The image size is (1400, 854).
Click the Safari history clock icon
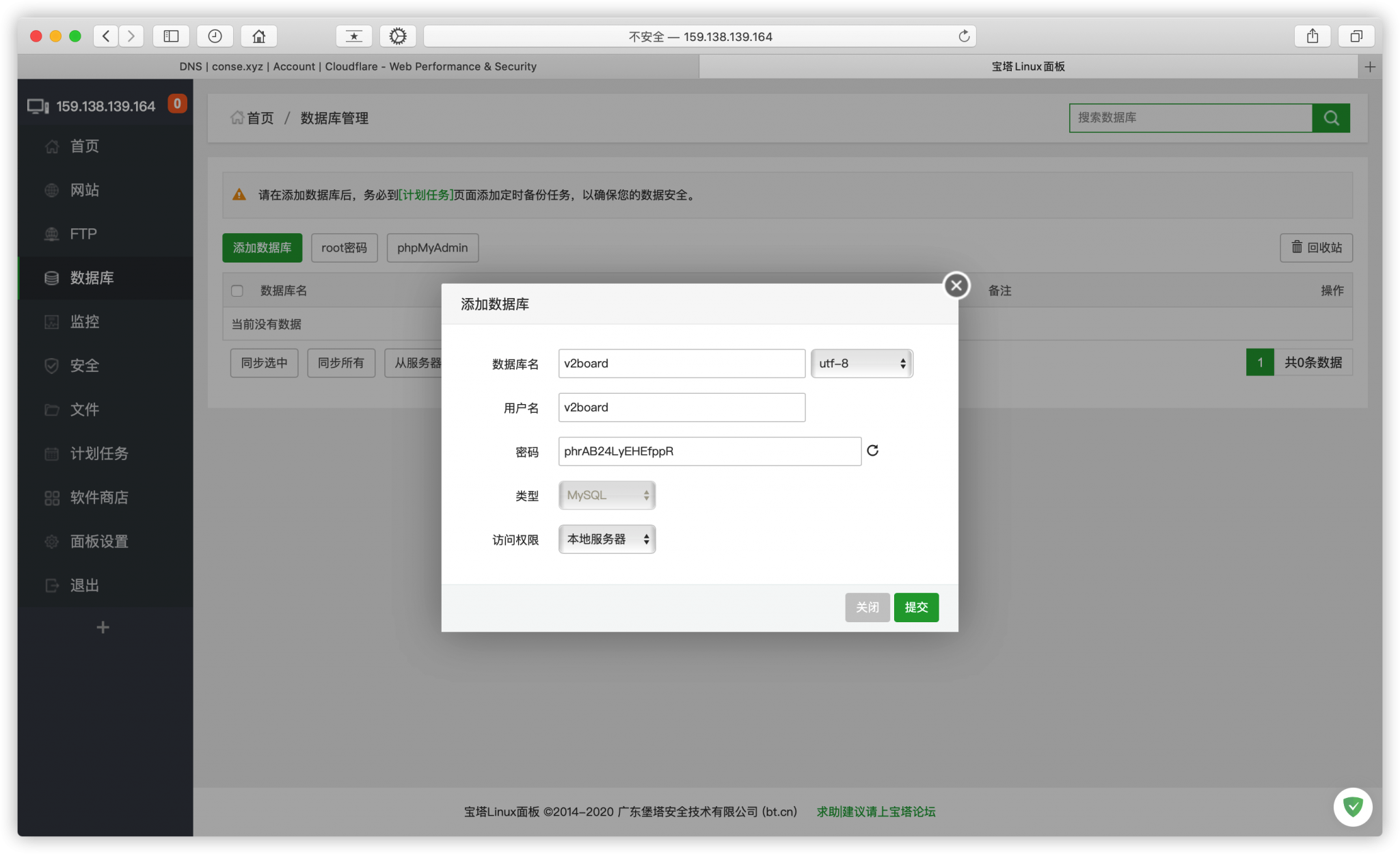(x=215, y=36)
